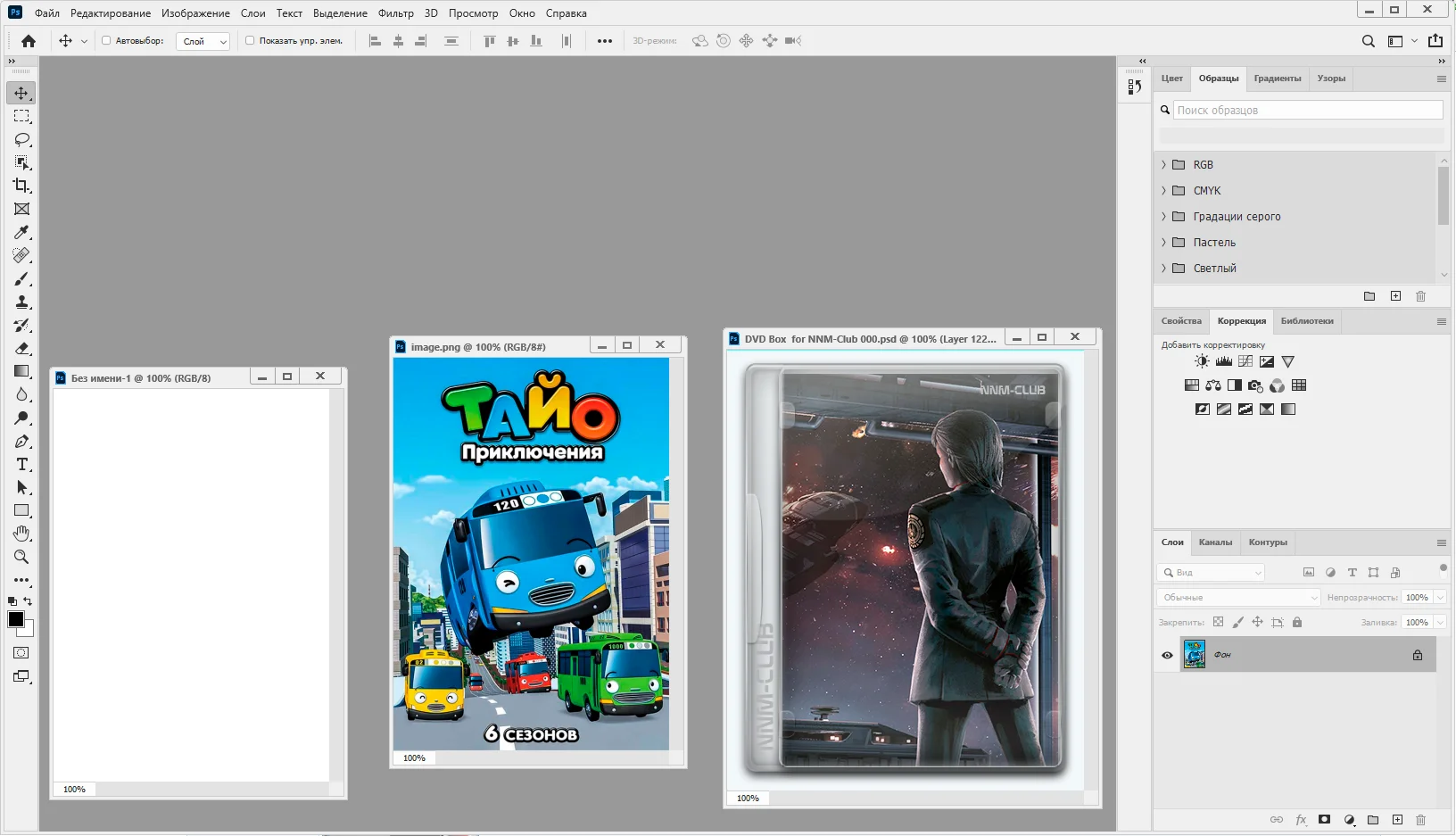Select the Blur tool

[x=21, y=394]
